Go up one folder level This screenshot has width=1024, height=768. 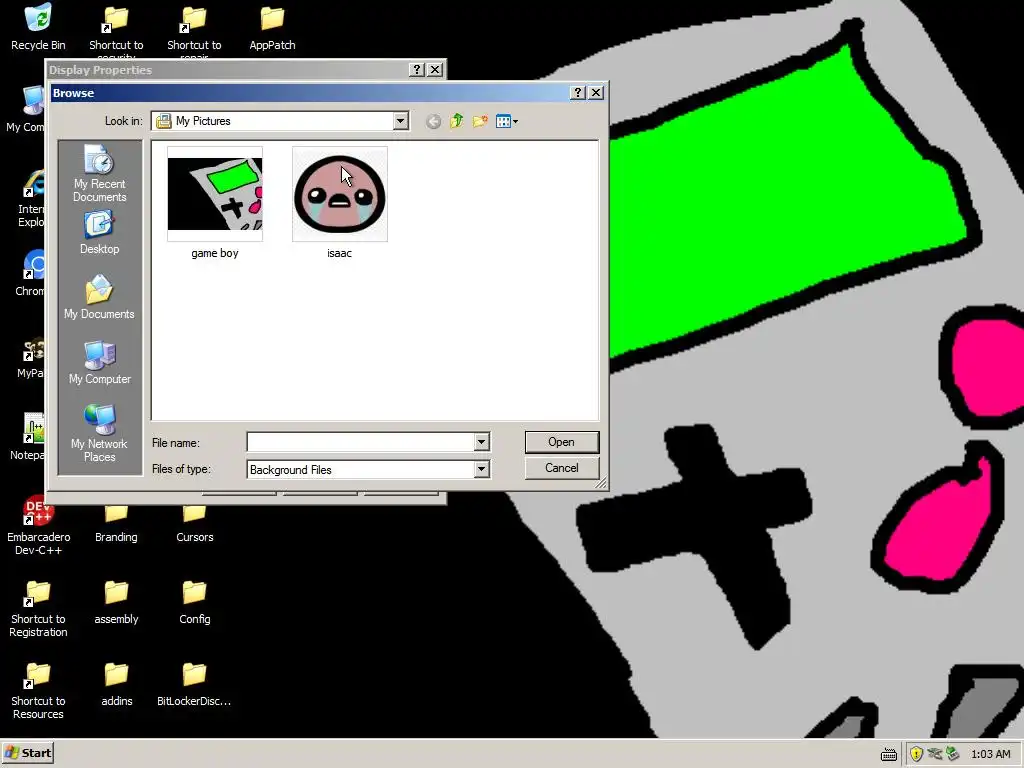[x=456, y=121]
